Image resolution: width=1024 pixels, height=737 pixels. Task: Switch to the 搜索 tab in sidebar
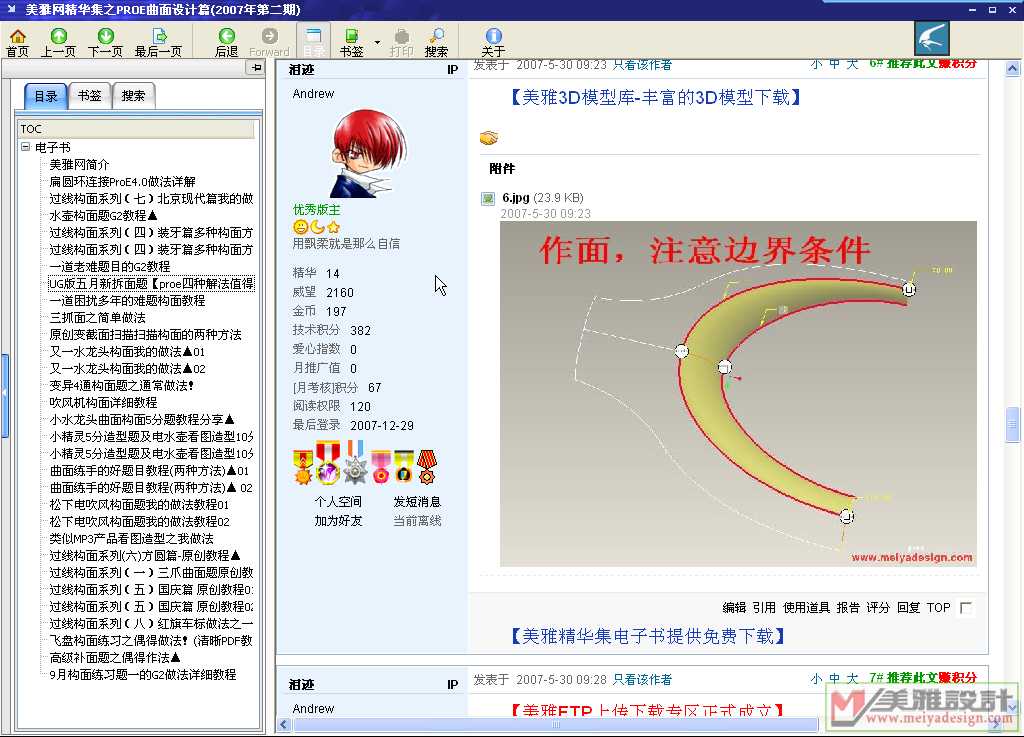coord(133,95)
